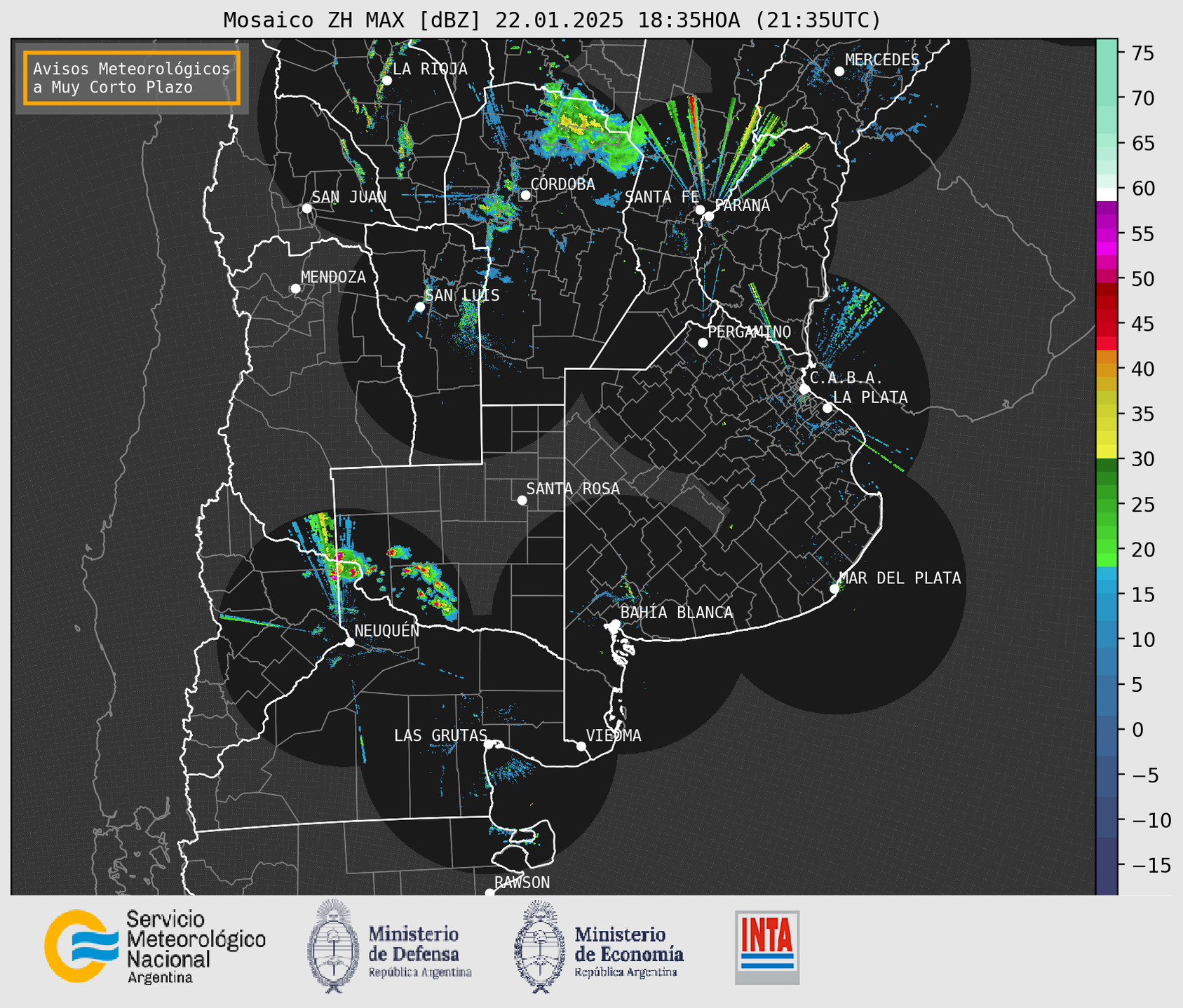
Task: Click the PERGAMINO label
Action: [749, 332]
